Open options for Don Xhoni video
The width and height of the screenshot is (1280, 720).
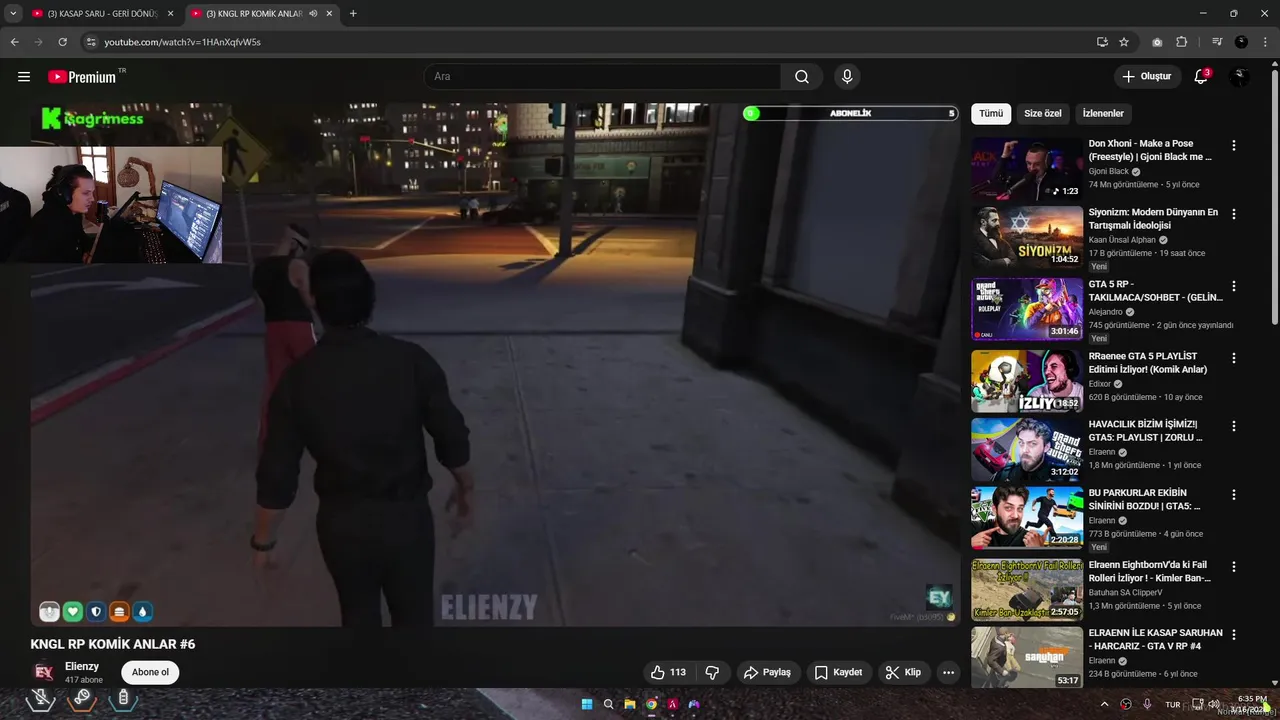(1233, 145)
